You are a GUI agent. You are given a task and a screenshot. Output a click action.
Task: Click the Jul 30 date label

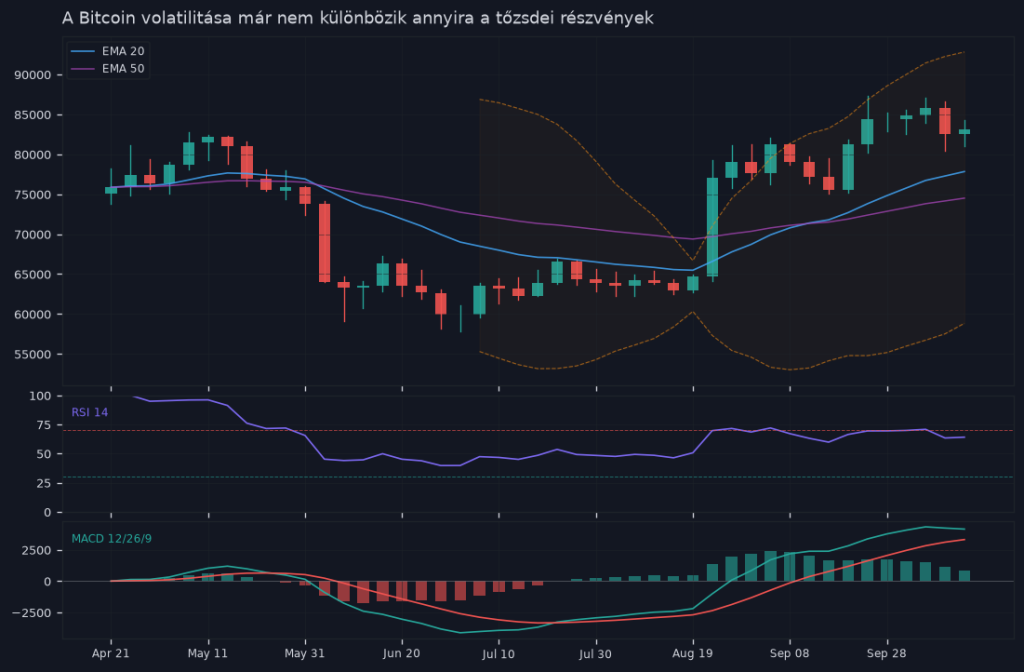[596, 653]
